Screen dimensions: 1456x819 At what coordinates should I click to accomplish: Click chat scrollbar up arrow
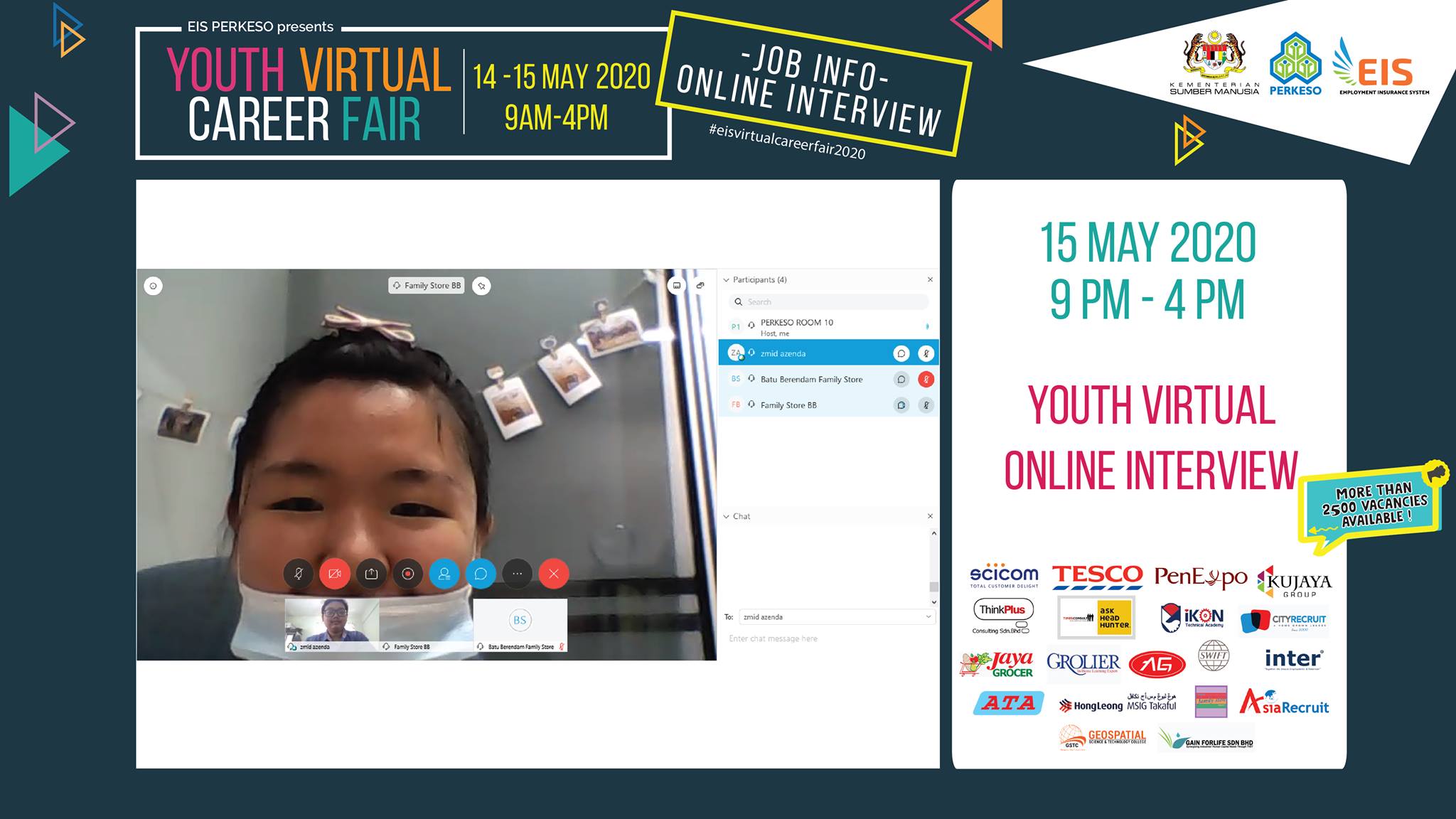[x=934, y=533]
